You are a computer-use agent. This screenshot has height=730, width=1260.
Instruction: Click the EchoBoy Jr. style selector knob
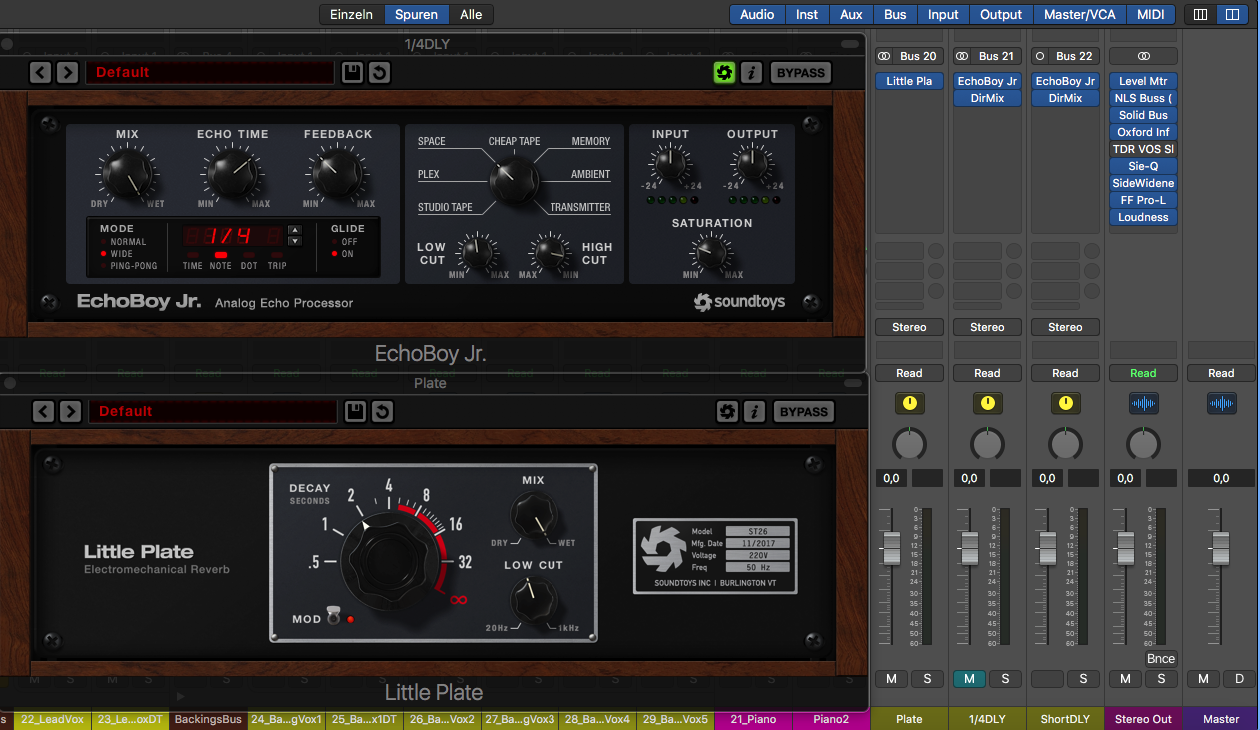tap(513, 182)
